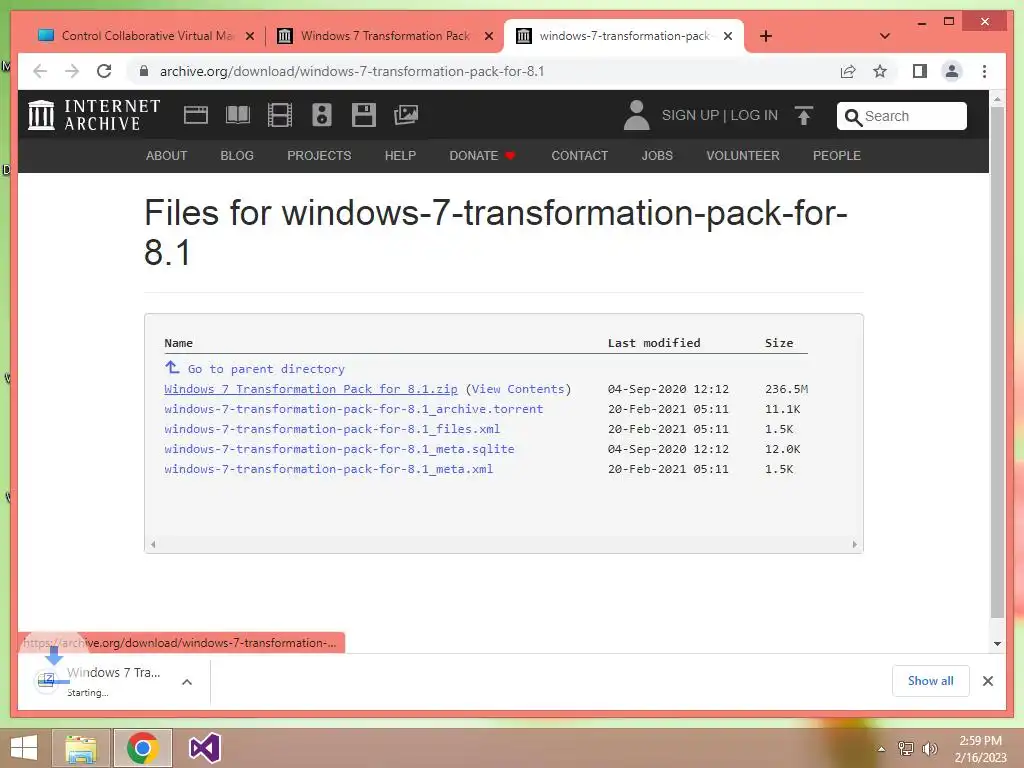This screenshot has height=768, width=1024.
Task: Open Visual Studio from the taskbar
Action: [204, 748]
